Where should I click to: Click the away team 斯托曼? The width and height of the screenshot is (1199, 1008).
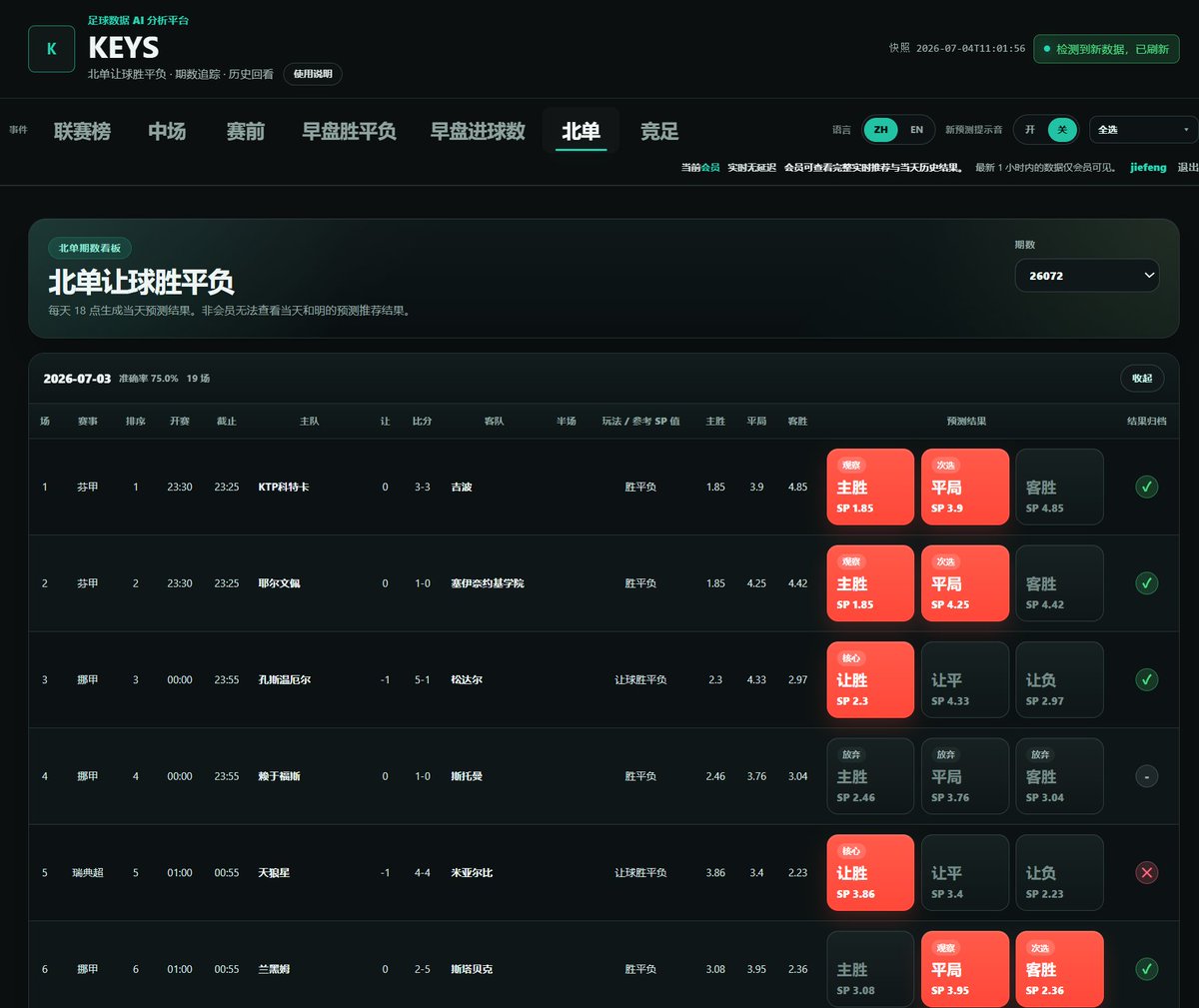(467, 776)
